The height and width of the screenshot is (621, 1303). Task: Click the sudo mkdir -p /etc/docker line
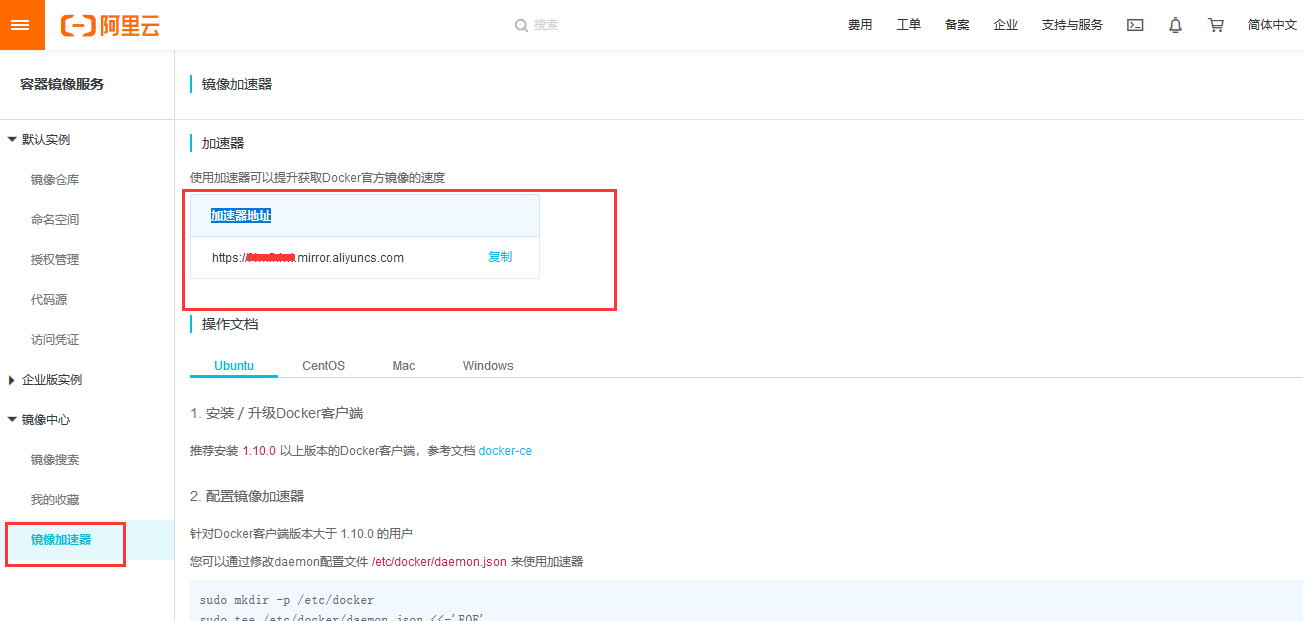pyautogui.click(x=287, y=601)
